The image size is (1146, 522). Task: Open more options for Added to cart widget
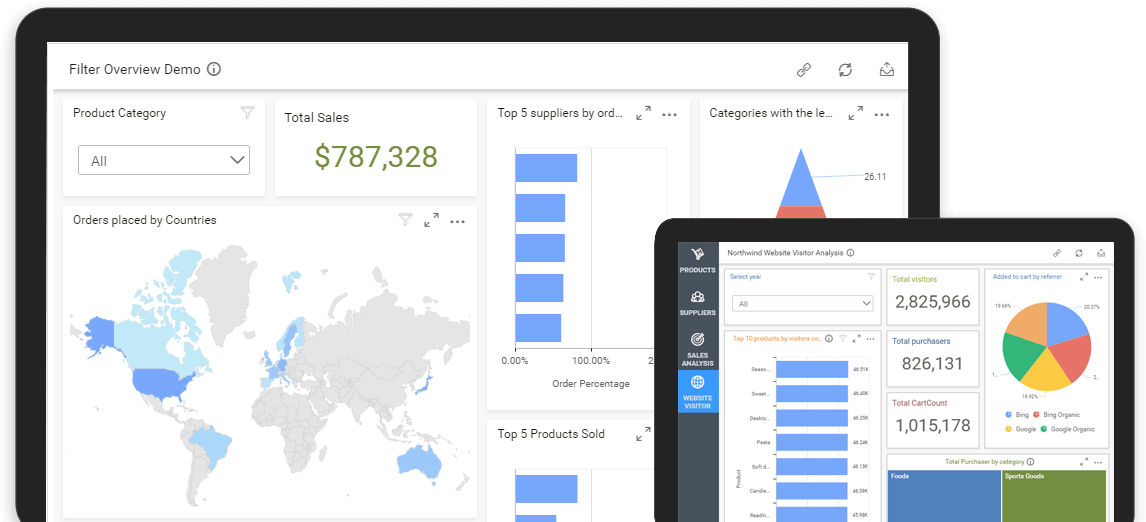tap(1098, 277)
